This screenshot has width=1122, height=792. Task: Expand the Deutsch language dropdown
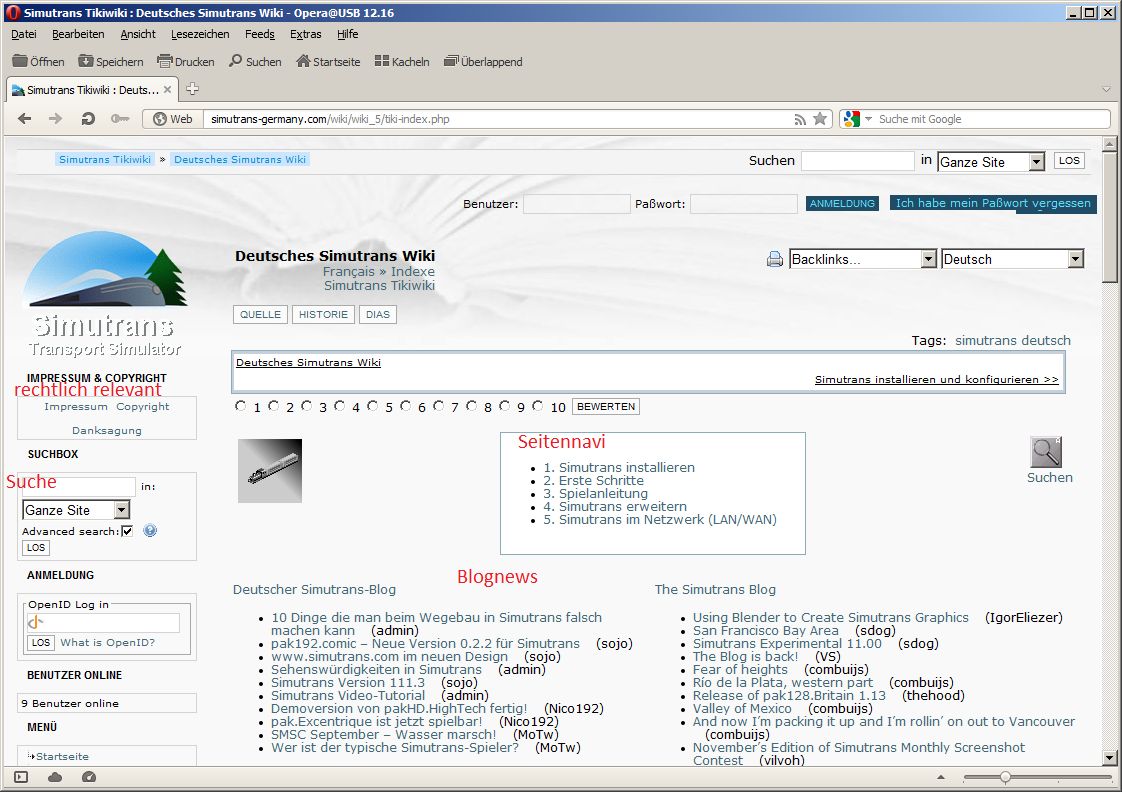click(1075, 259)
